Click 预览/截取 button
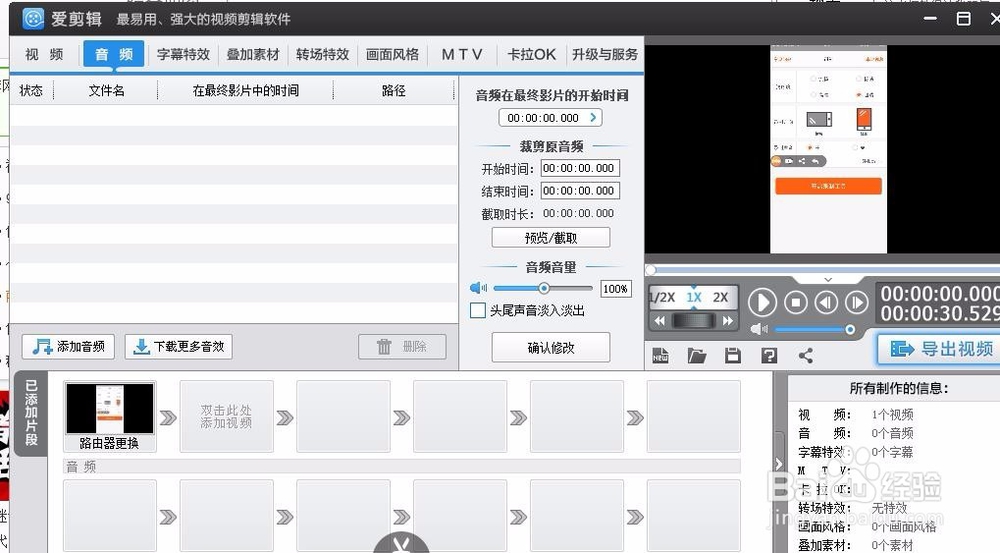The image size is (1000, 553). pos(550,238)
